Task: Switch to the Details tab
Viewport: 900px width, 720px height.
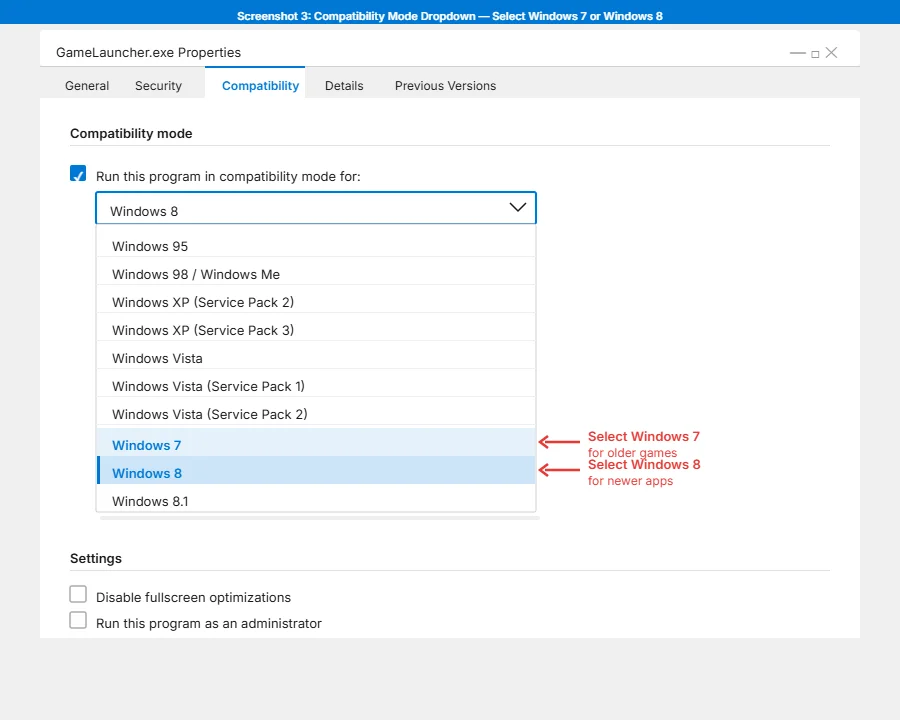Action: [344, 86]
